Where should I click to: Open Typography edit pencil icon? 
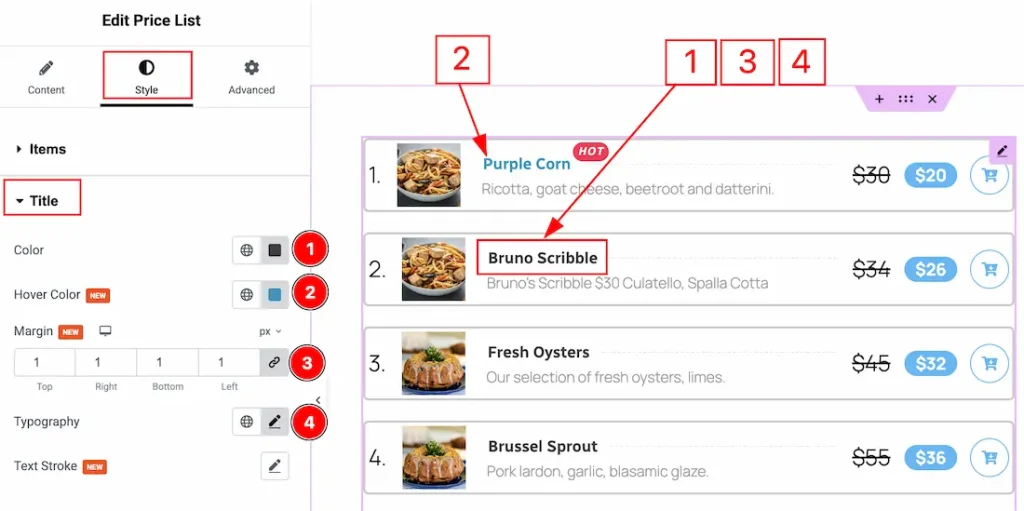pyautogui.click(x=274, y=422)
